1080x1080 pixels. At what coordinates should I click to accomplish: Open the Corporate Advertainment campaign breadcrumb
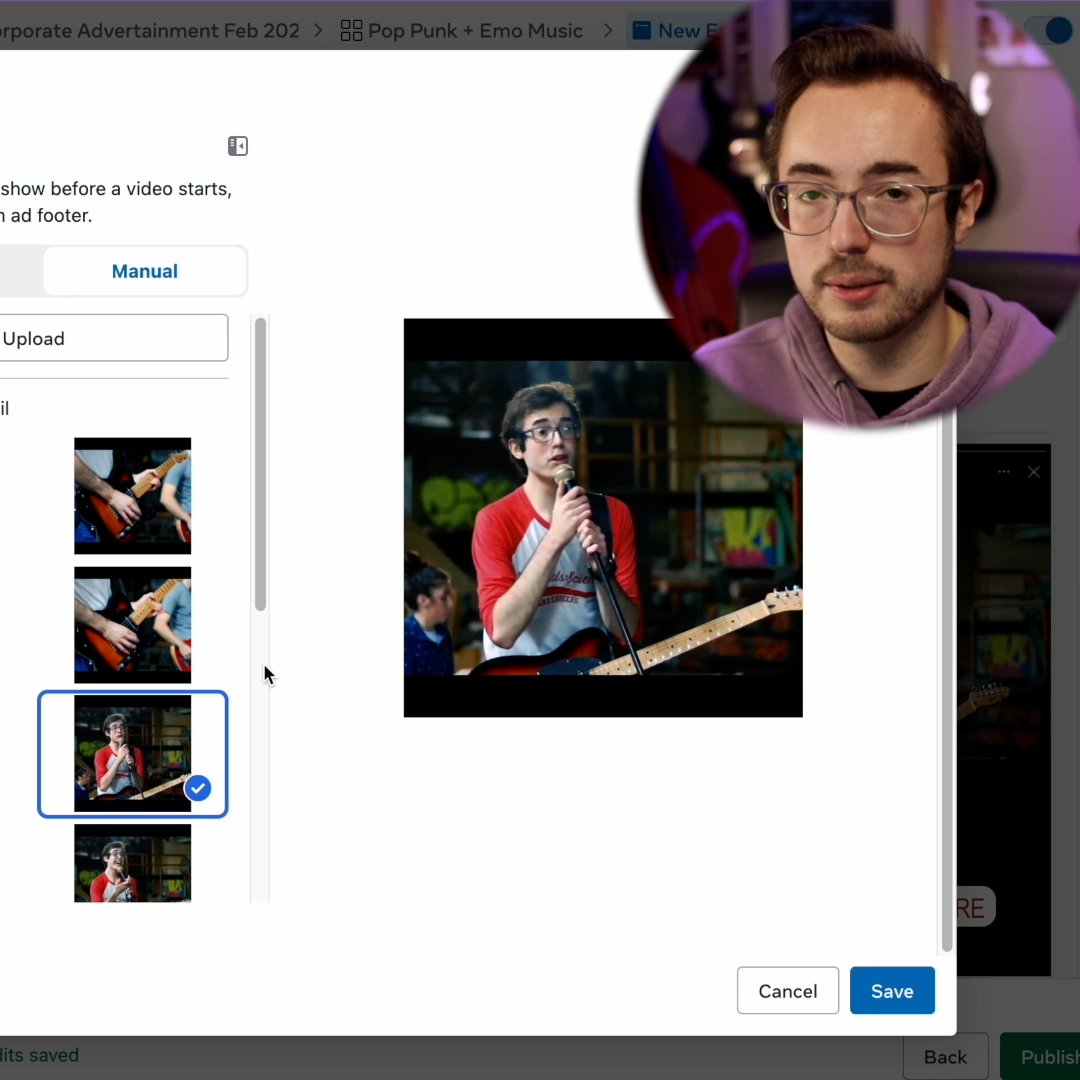(149, 31)
